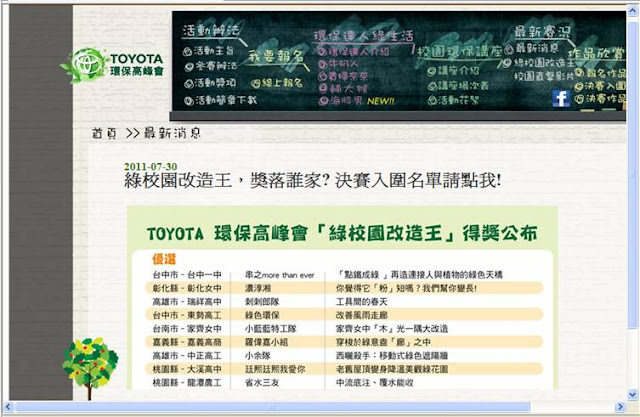Open the headline 綠校園改造王，獎落誰家?
The height and width of the screenshot is (417, 640).
(x=313, y=180)
